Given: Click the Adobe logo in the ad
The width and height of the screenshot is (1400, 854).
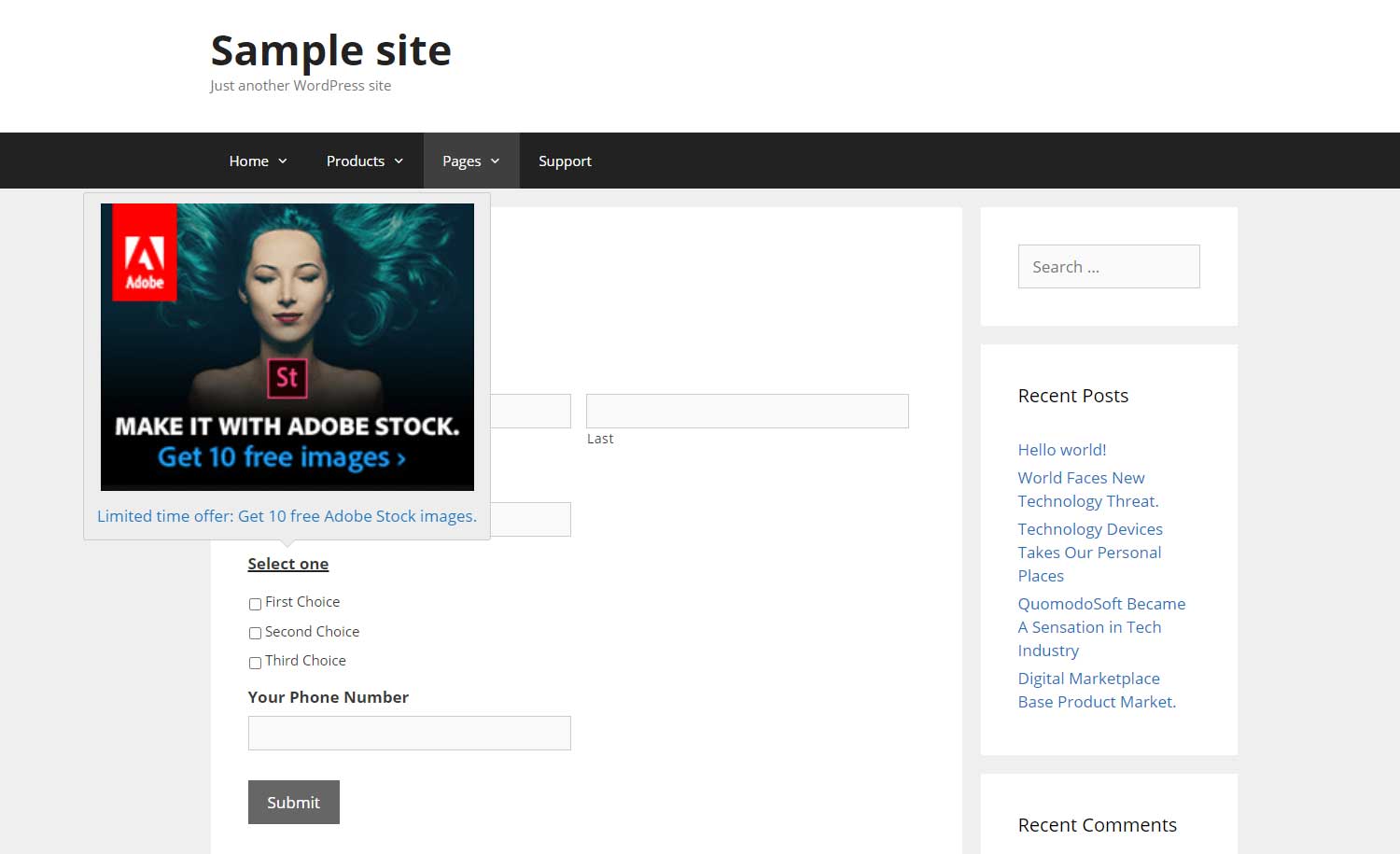Looking at the screenshot, I should coord(145,253).
